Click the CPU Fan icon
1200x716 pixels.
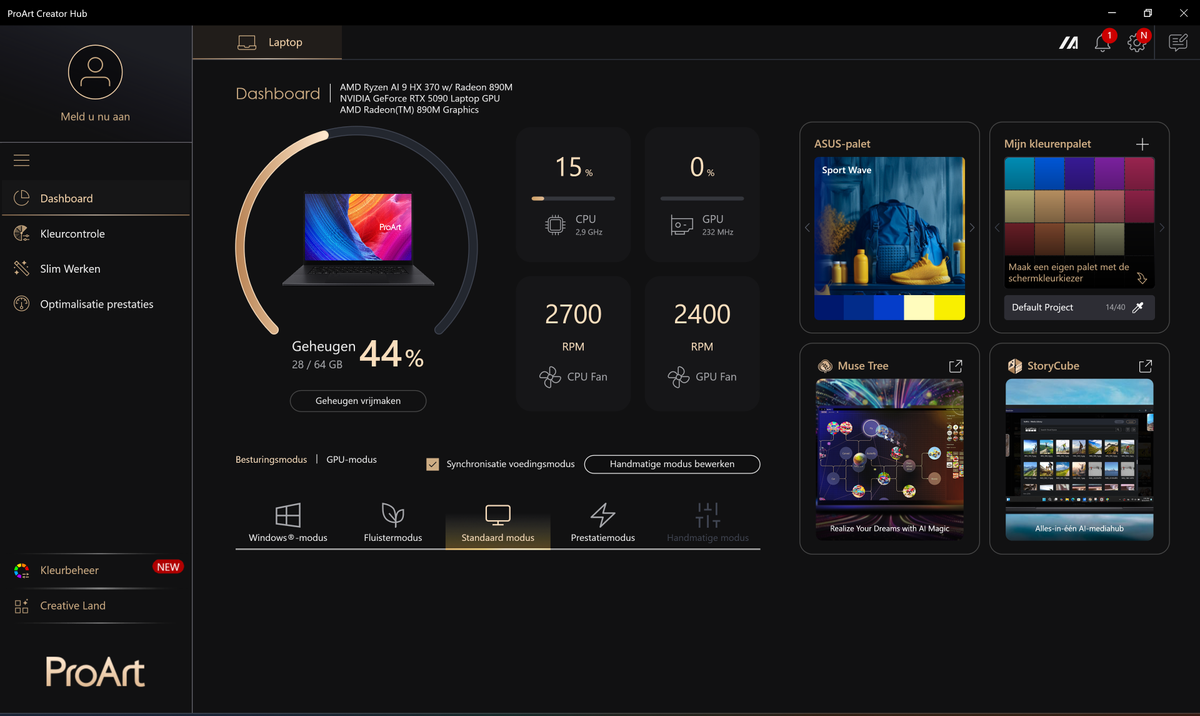549,377
